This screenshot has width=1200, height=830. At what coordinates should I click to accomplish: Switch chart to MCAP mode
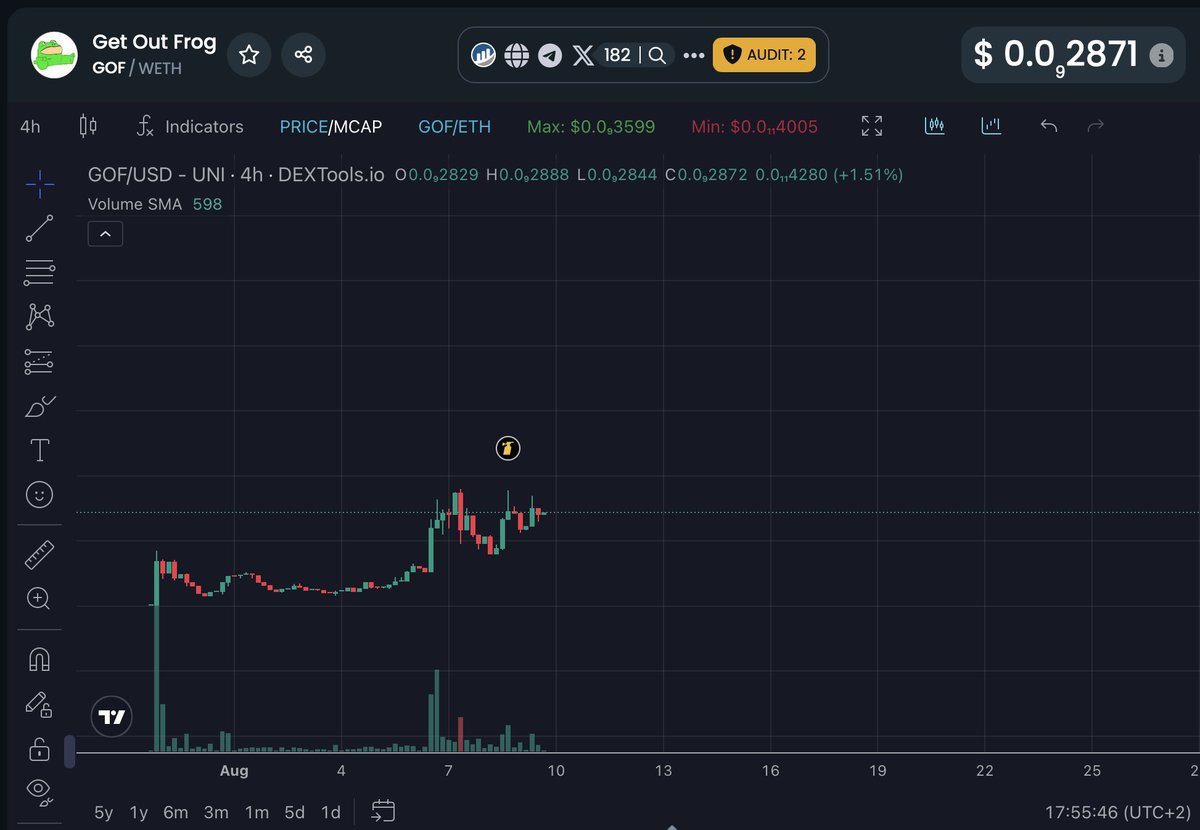coord(357,127)
